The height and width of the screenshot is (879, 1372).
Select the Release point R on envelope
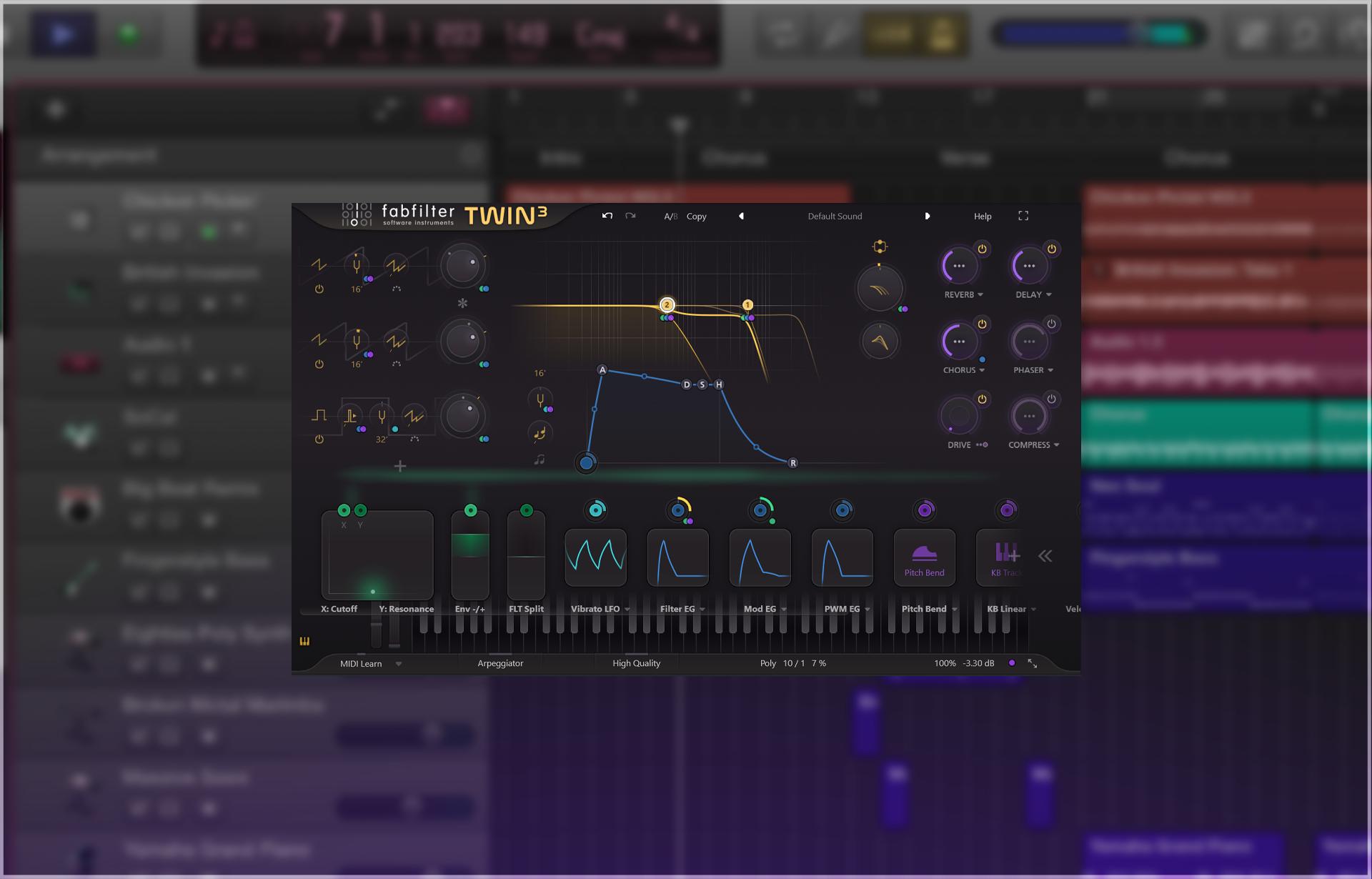point(792,463)
